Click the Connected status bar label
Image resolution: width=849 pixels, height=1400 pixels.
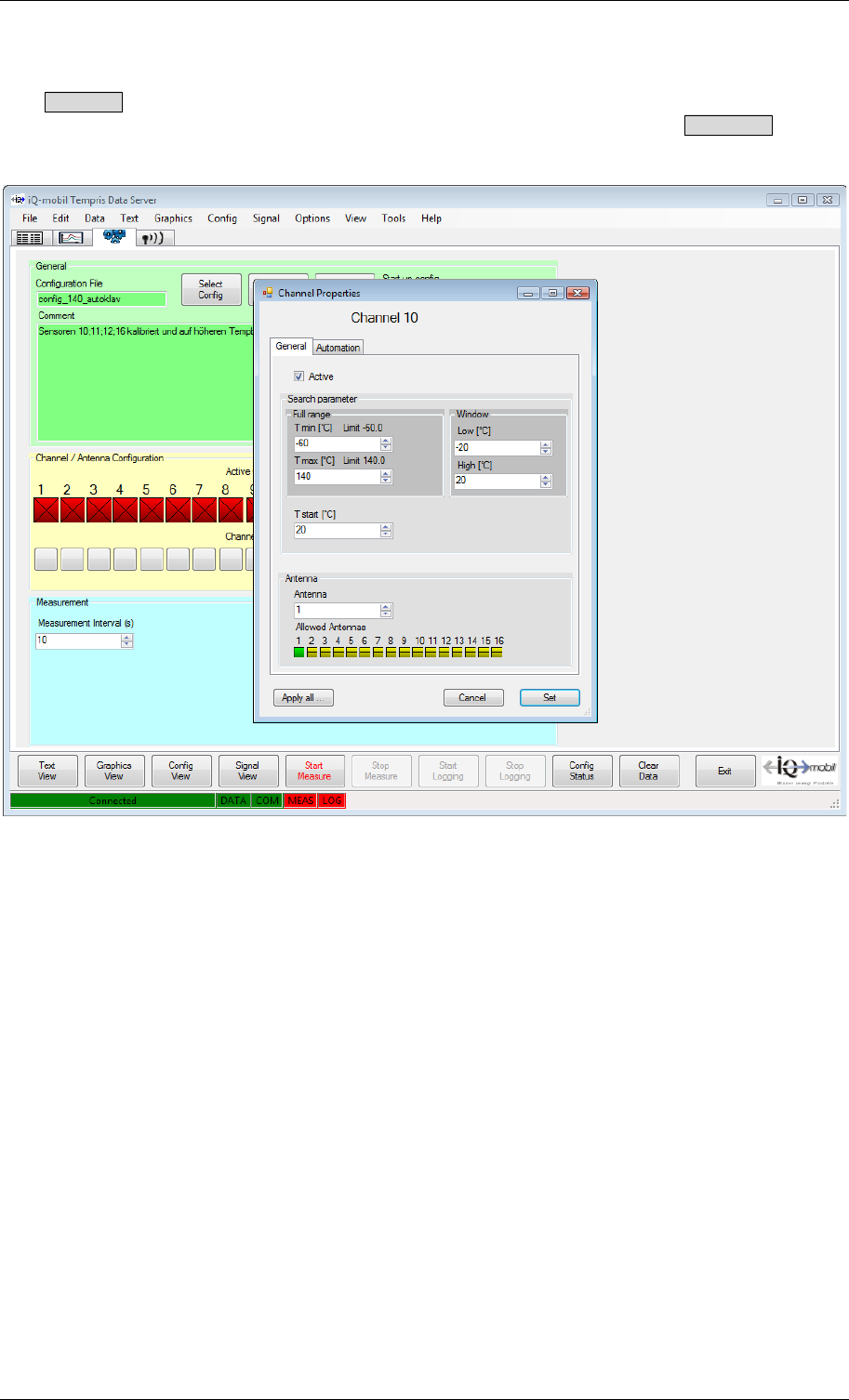(x=113, y=800)
